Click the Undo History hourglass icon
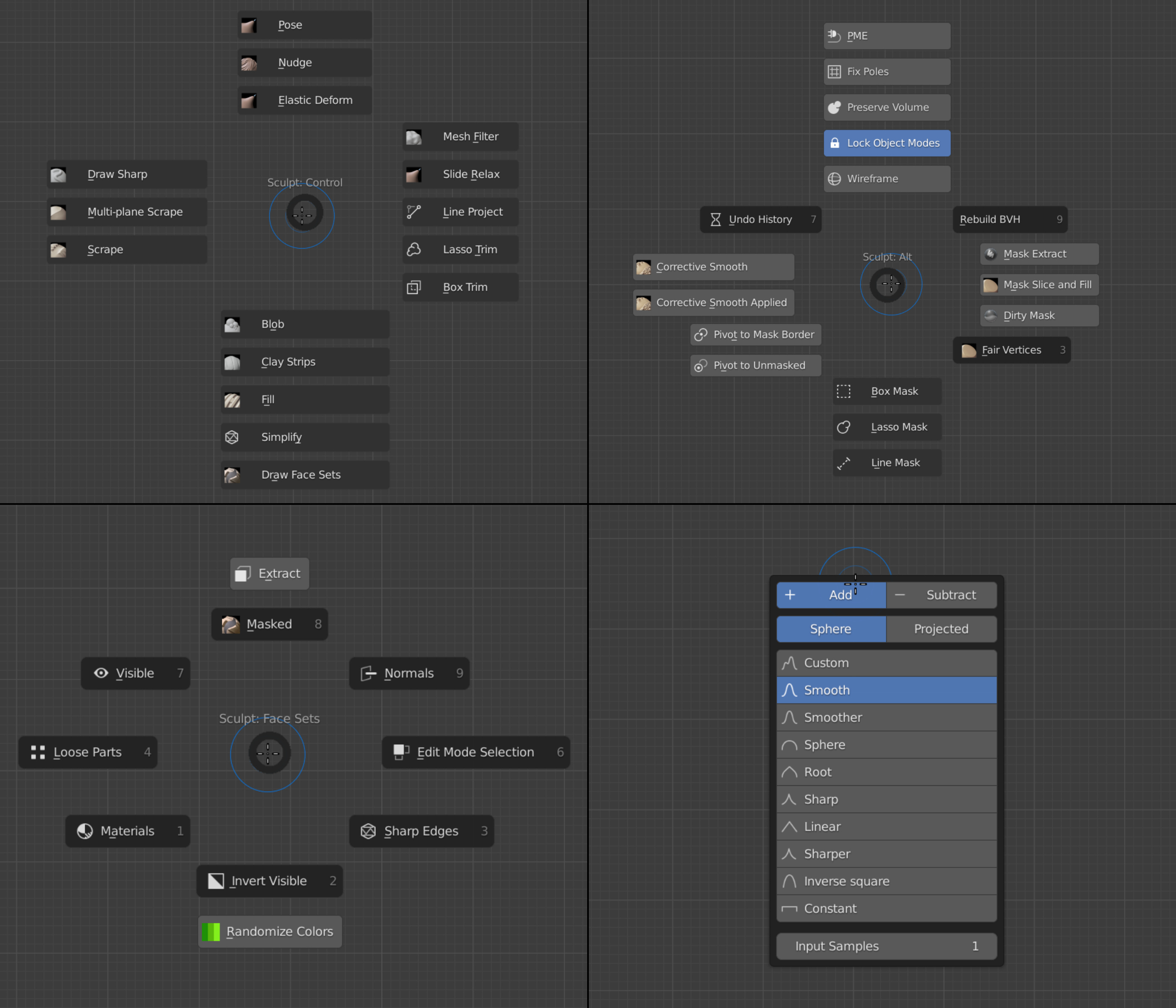The height and width of the screenshot is (1008, 1176). pyautogui.click(x=715, y=219)
